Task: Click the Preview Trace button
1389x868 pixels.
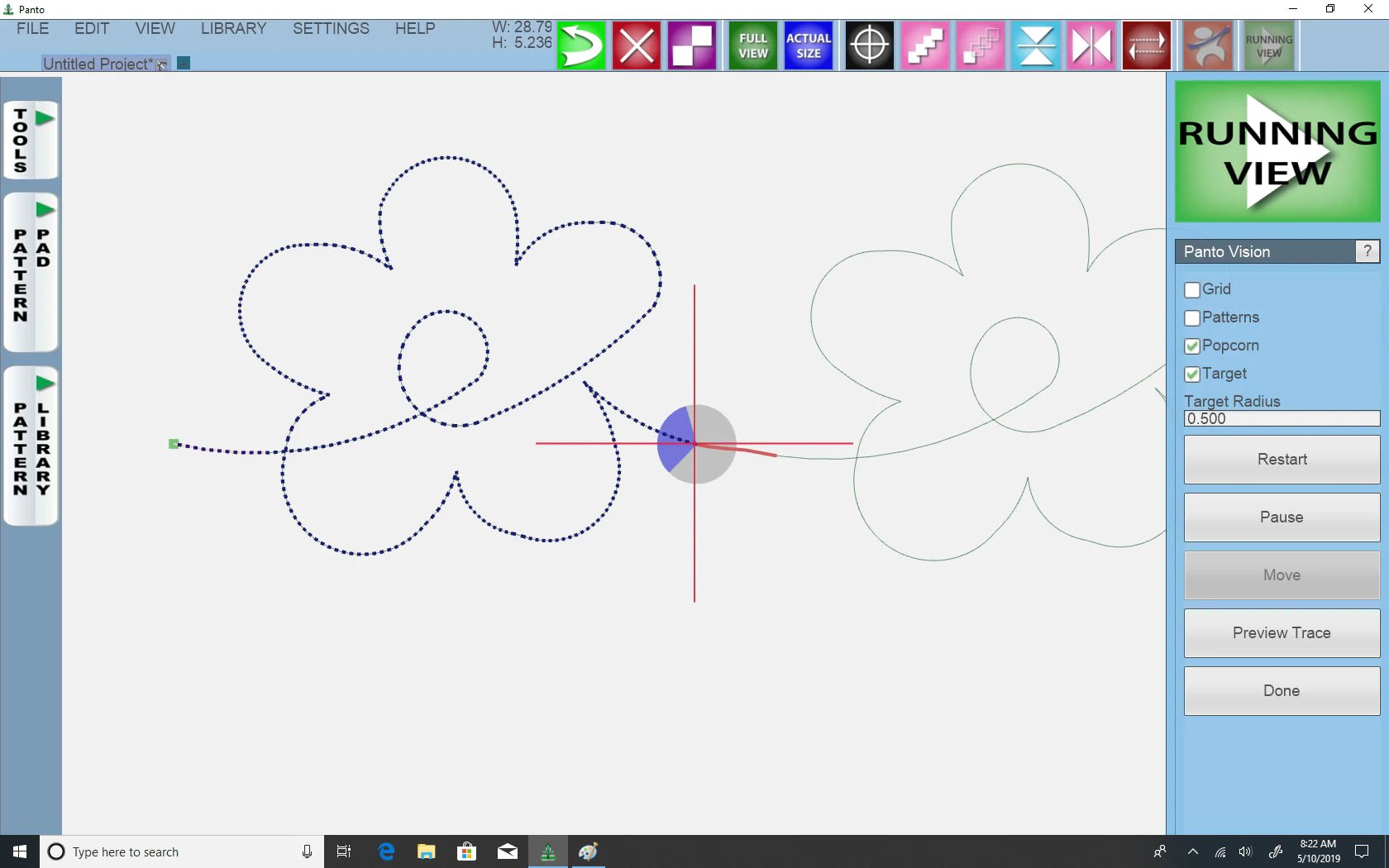Action: pos(1281,633)
